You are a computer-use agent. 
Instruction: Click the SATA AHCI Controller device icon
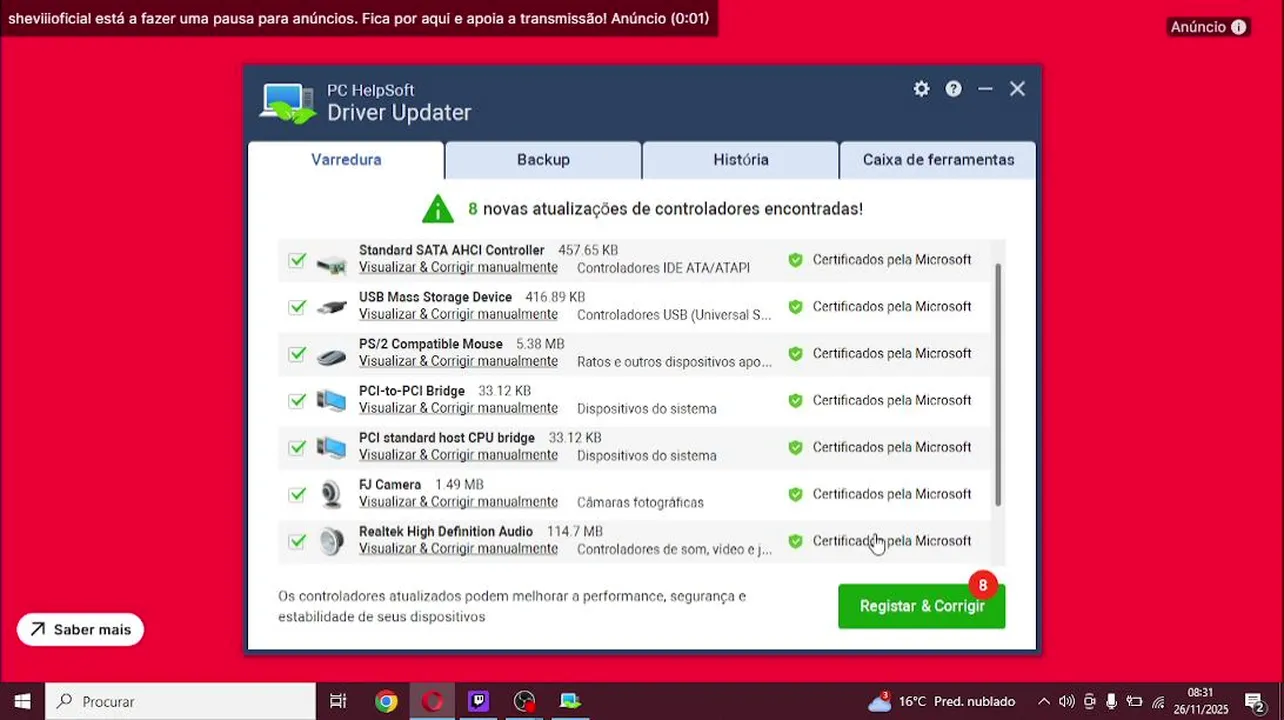pos(331,265)
